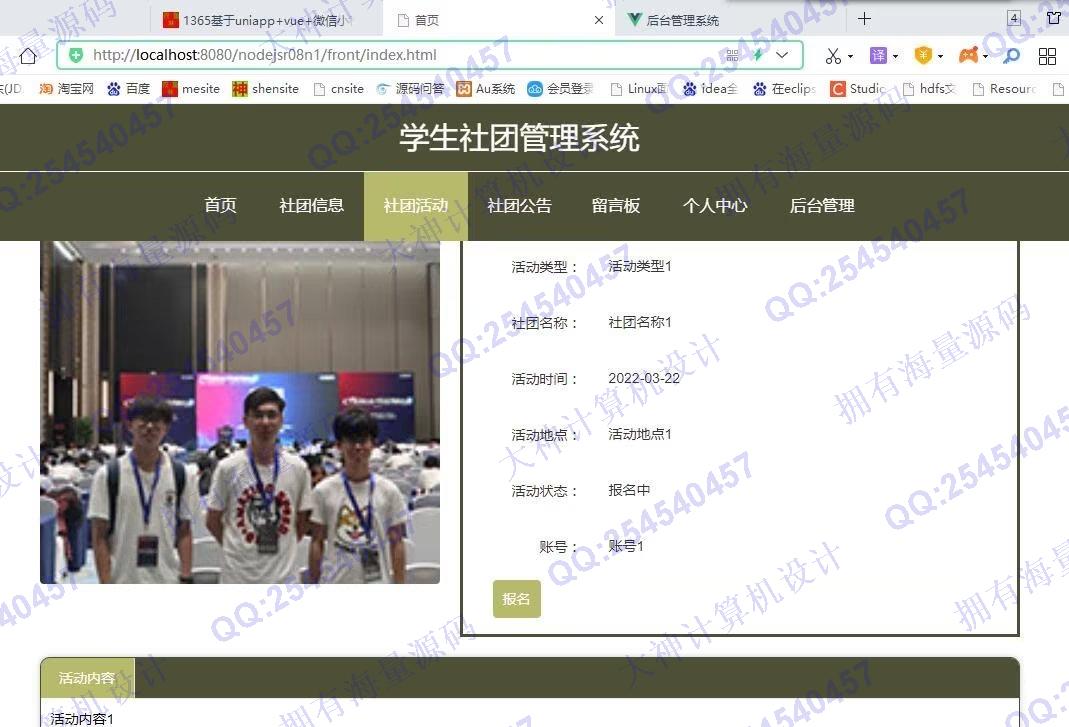Viewport: 1069px width, 727px height.
Task: Click the lightning speed-mode icon
Action: [757, 55]
